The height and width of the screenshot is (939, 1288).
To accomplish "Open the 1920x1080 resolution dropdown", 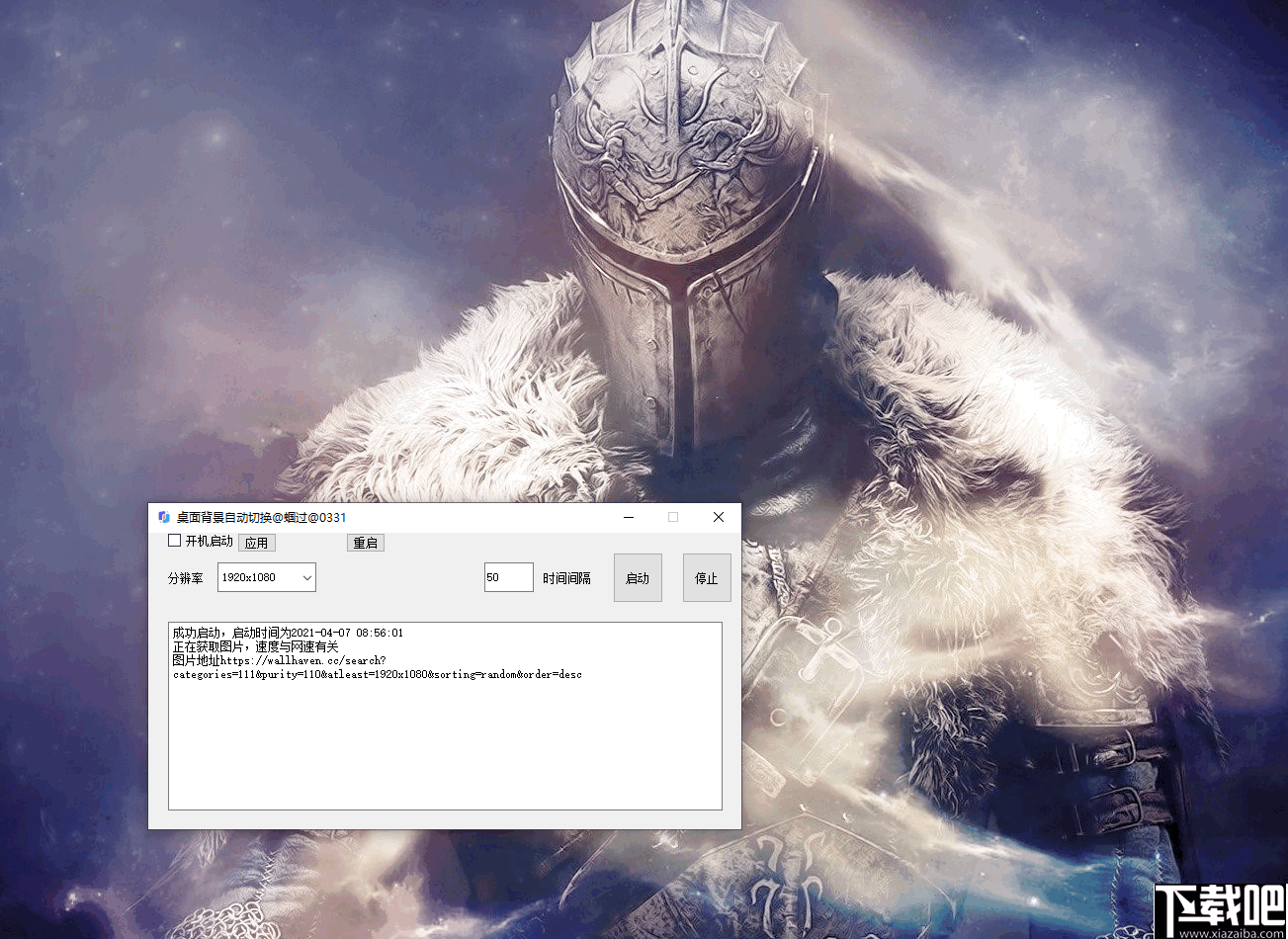I will pos(267,577).
